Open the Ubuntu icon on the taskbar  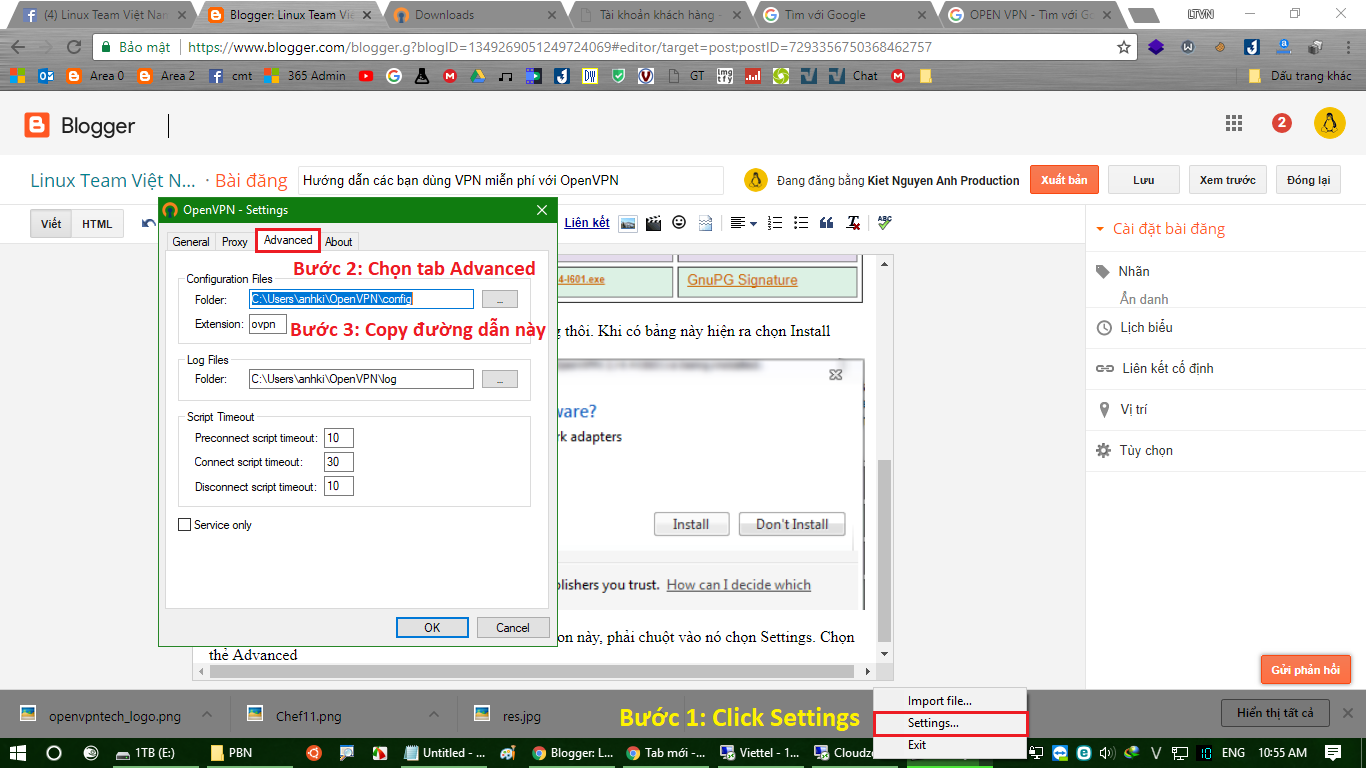tap(314, 753)
